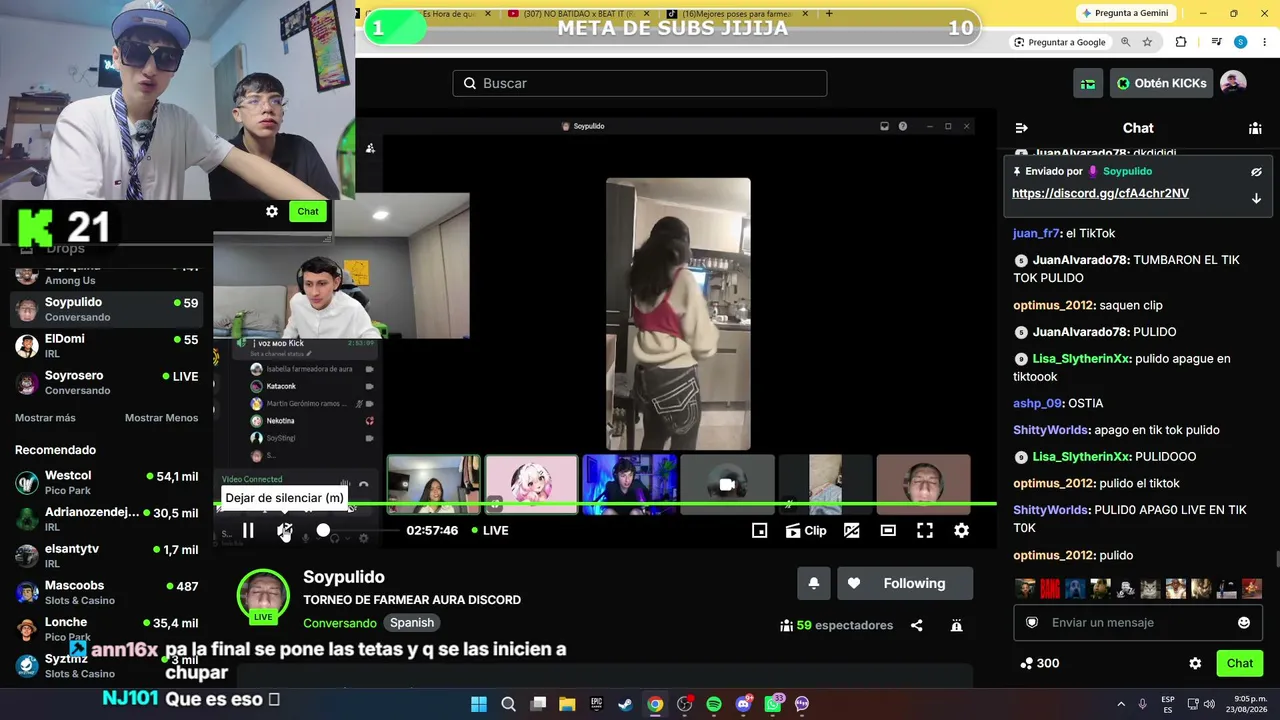Open Soypulido channel in sidebar
Viewport: 1280px width, 720px height.
(107, 309)
